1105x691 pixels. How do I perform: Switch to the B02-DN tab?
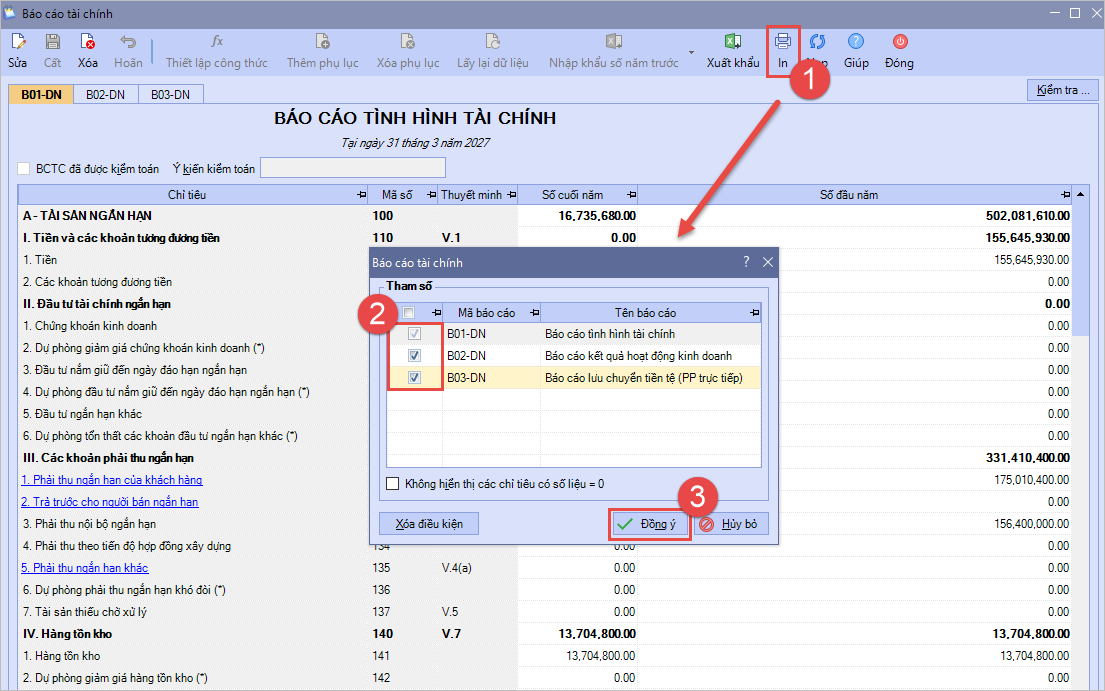[x=105, y=95]
